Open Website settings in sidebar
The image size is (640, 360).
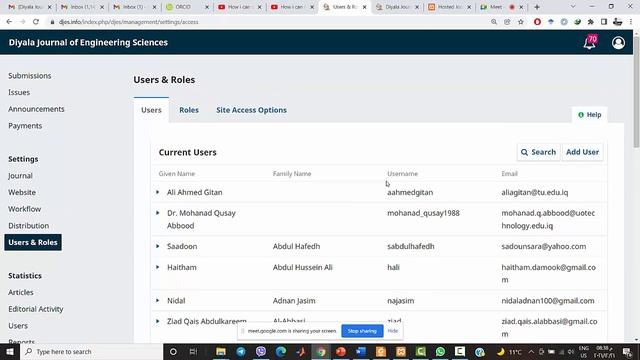pos(22,192)
